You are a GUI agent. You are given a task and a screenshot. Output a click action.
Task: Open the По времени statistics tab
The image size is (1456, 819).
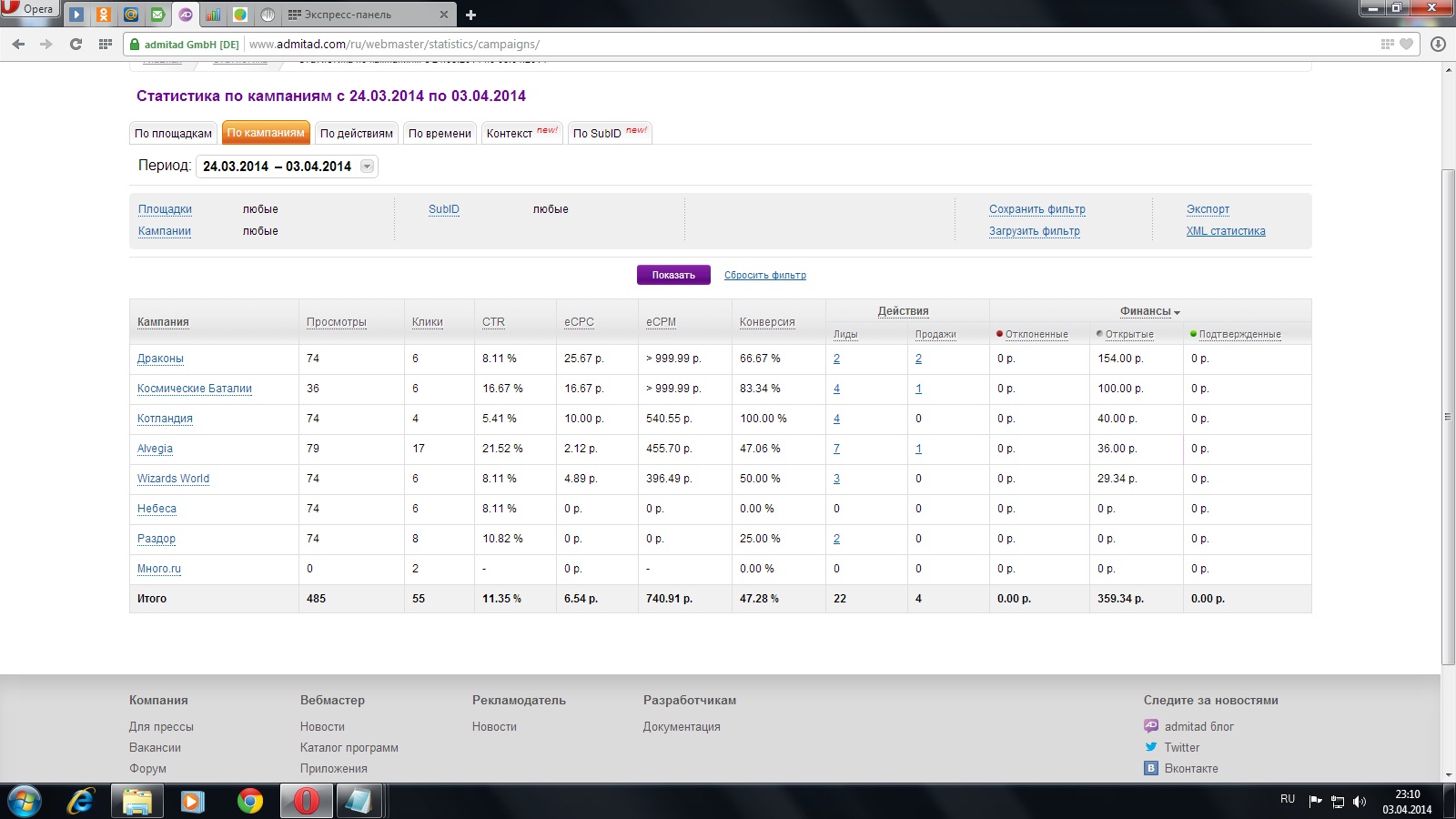440,133
